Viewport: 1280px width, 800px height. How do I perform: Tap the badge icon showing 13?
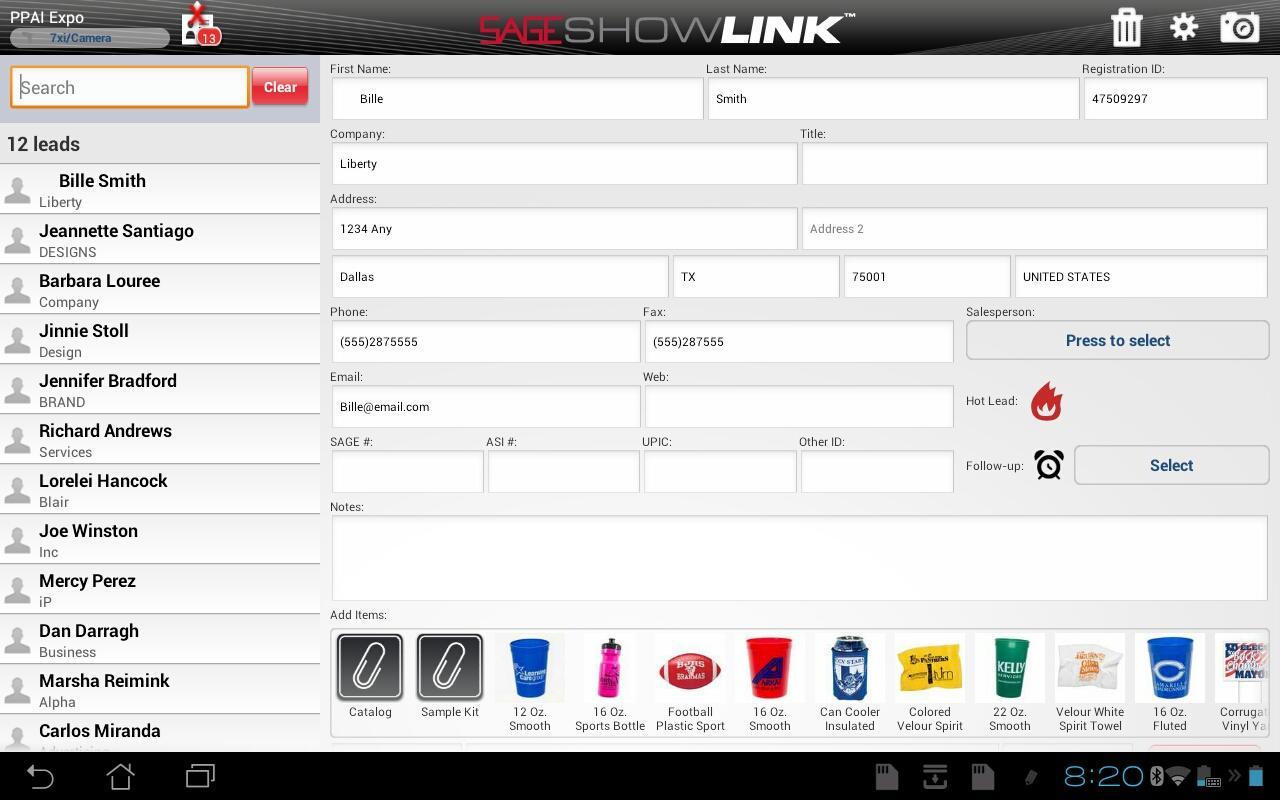point(200,25)
